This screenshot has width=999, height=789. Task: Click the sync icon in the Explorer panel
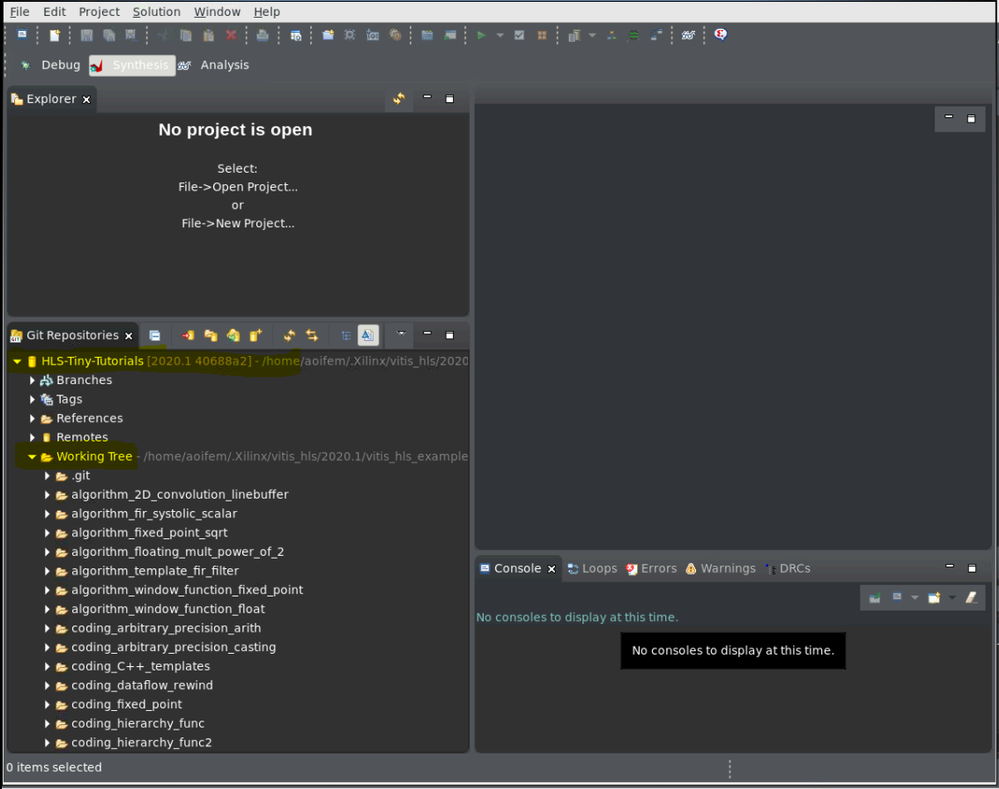coord(398,99)
